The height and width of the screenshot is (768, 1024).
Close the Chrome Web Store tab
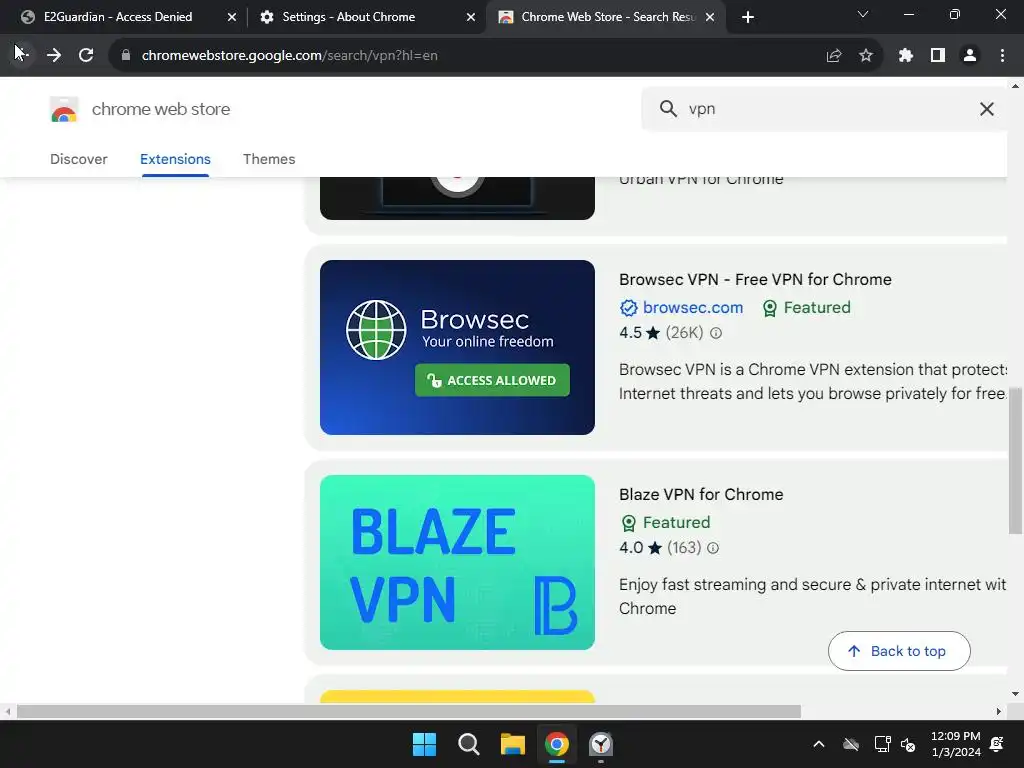click(711, 17)
